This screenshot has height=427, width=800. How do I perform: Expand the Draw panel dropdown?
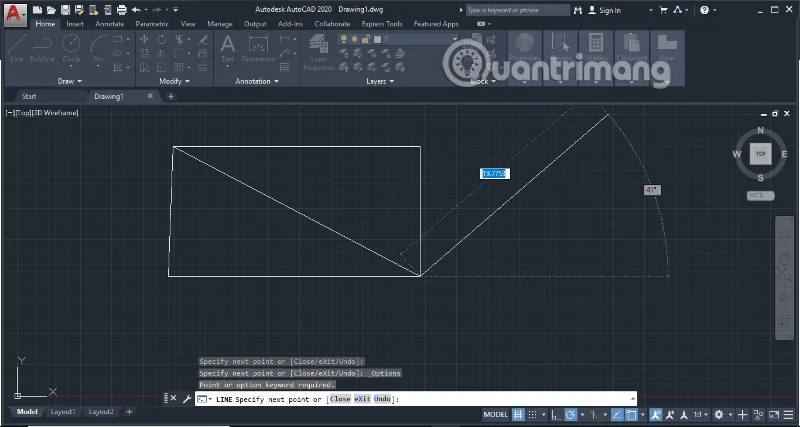click(x=70, y=81)
